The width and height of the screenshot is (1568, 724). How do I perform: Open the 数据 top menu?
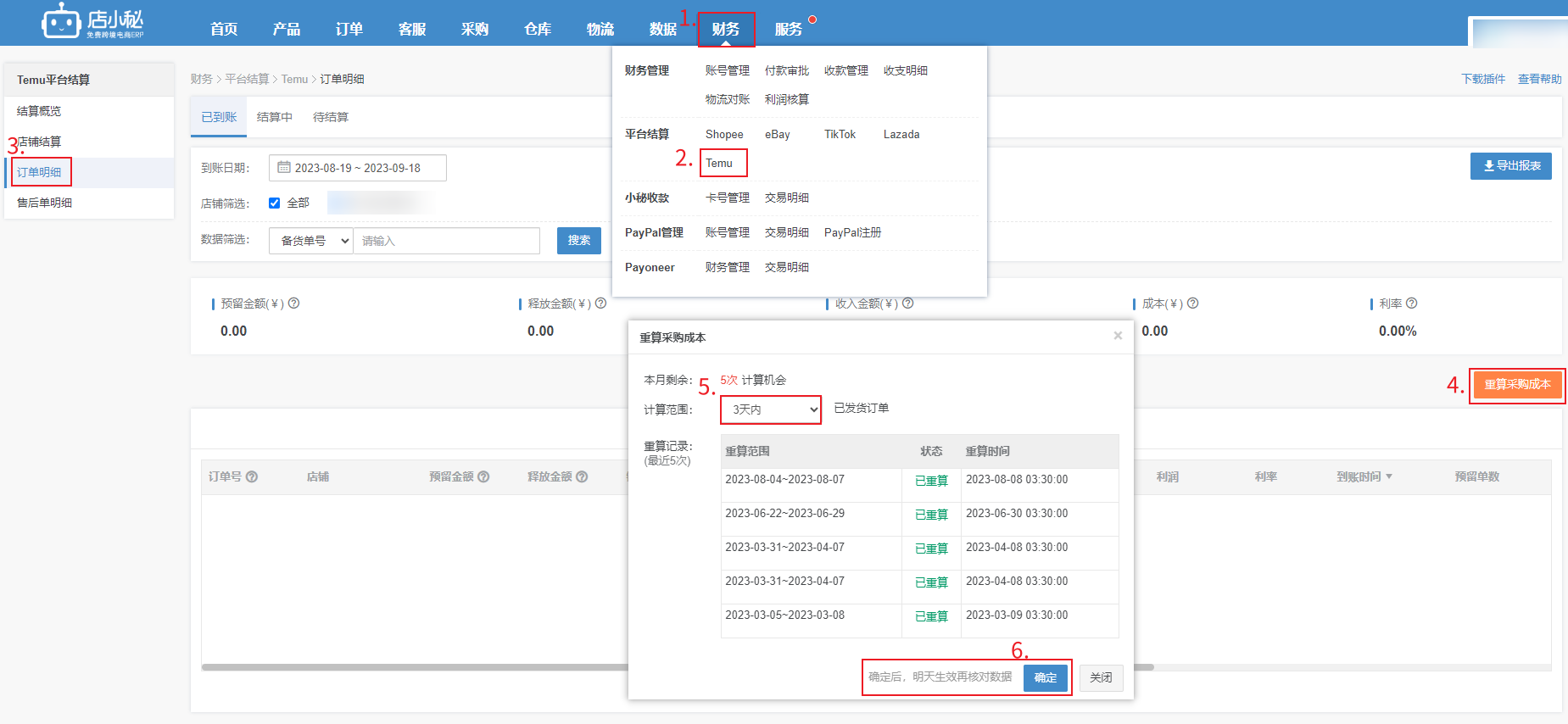click(663, 29)
